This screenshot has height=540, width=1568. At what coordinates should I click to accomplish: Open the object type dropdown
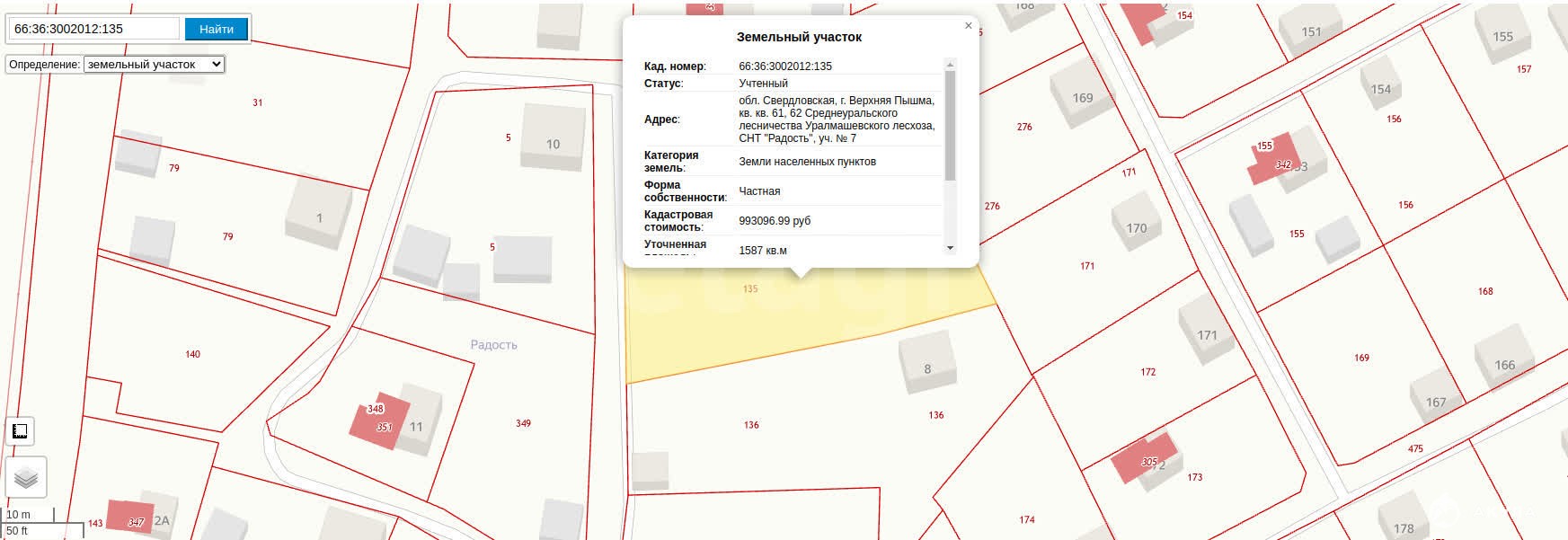[154, 65]
